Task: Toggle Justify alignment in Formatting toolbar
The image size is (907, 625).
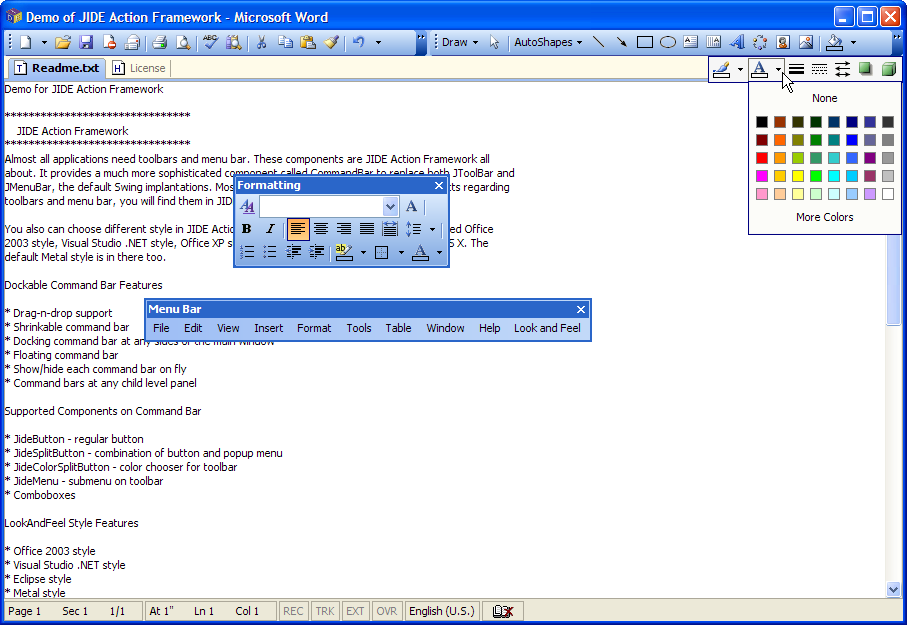Action: coord(367,229)
